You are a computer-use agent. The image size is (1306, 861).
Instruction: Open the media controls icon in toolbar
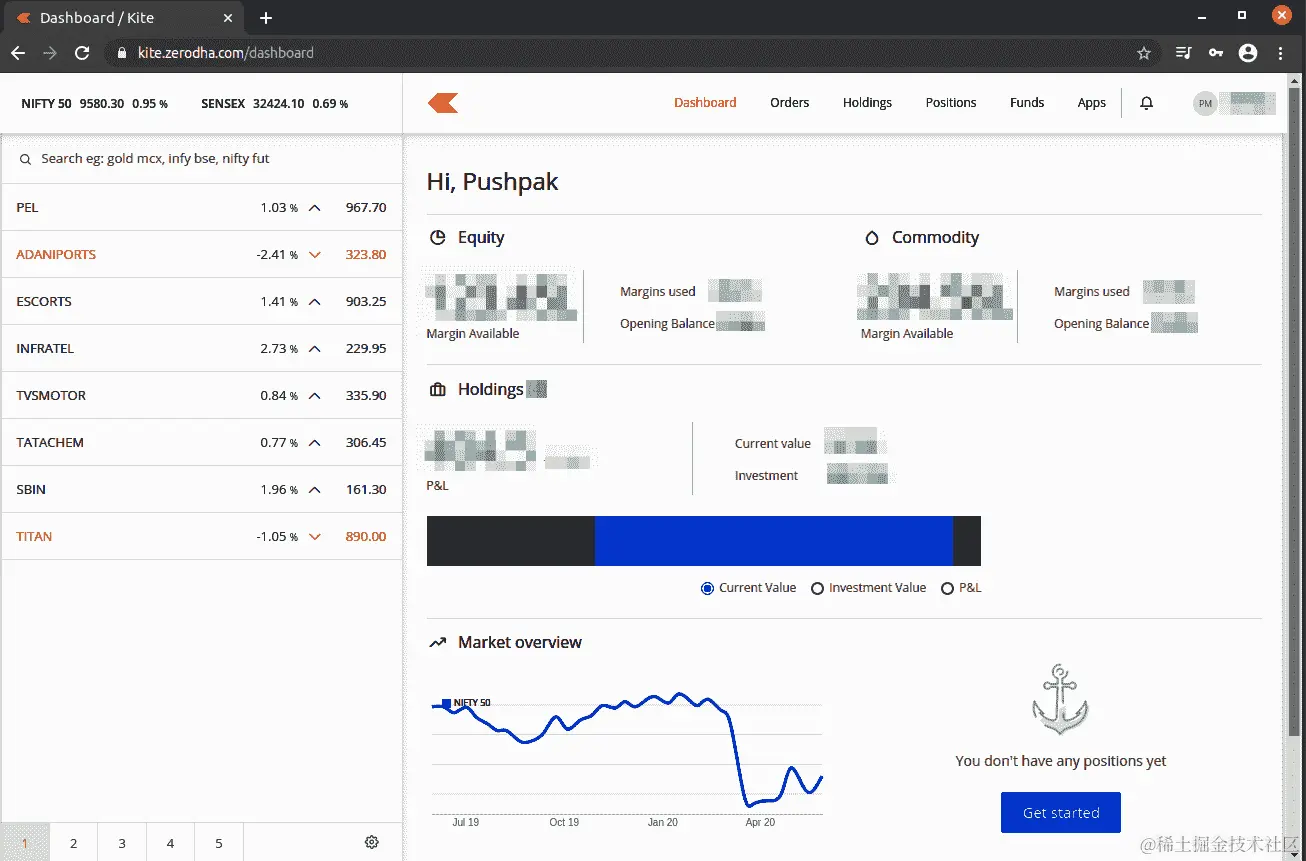point(1183,53)
